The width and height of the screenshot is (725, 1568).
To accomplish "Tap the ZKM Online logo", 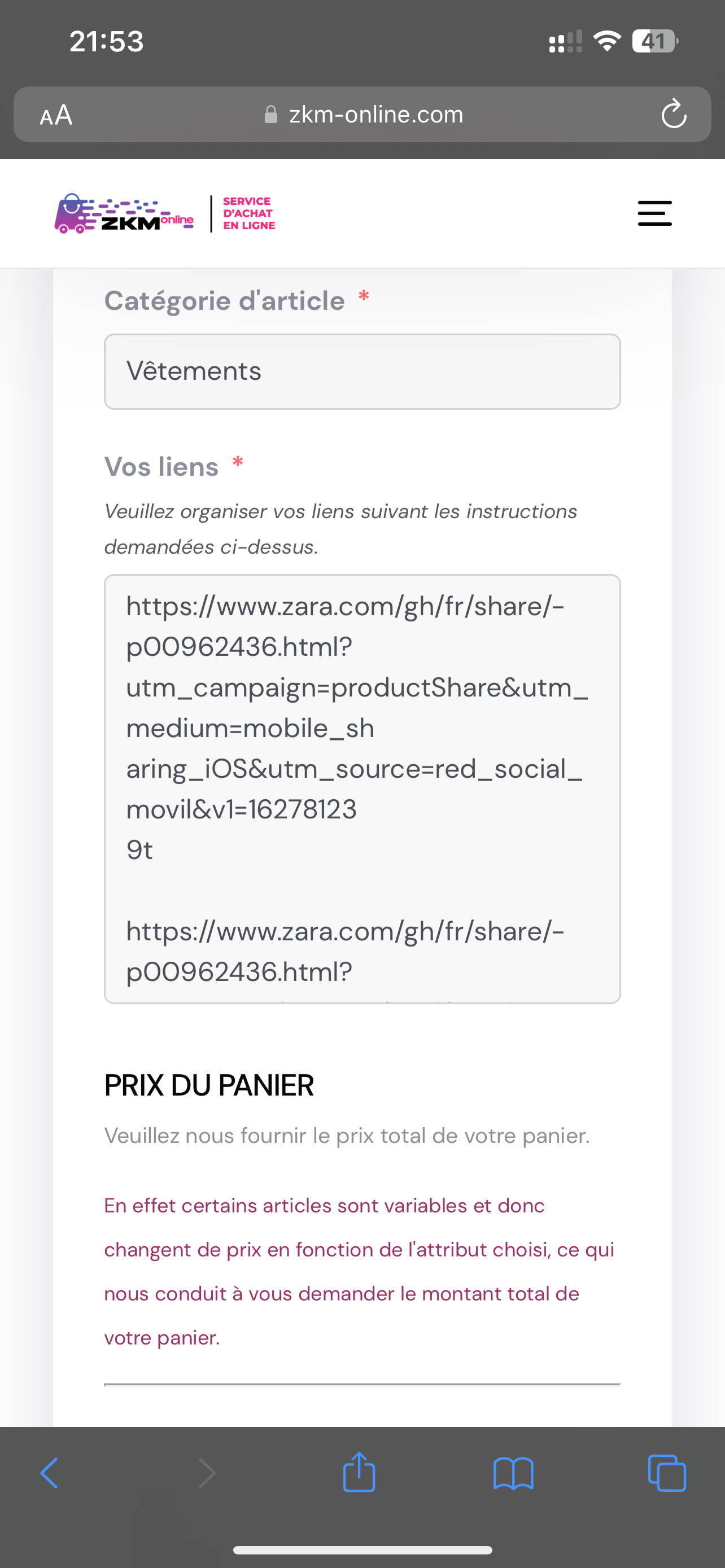I will (124, 214).
